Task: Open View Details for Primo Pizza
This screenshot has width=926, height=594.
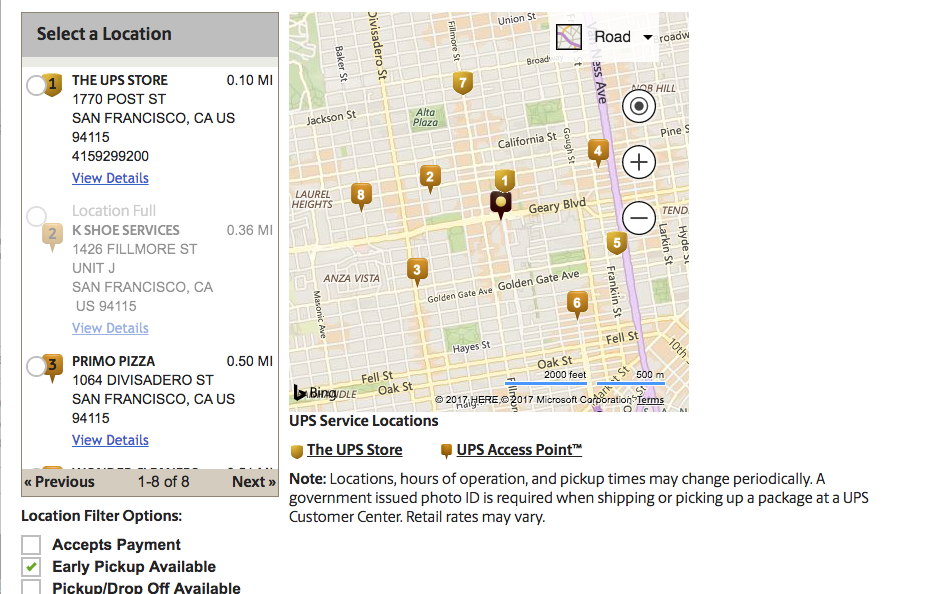Action: click(110, 440)
